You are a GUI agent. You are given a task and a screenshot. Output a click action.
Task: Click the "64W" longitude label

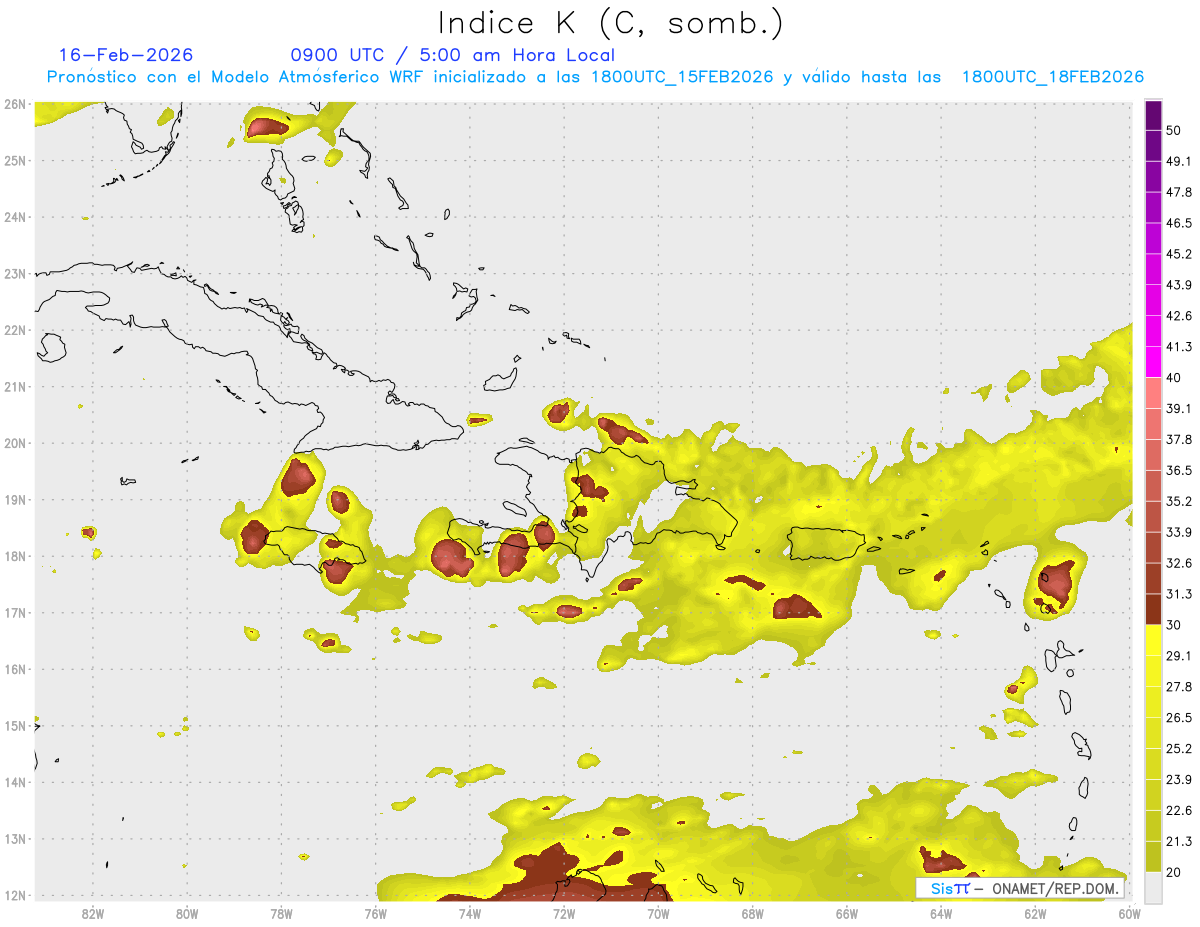tap(941, 913)
